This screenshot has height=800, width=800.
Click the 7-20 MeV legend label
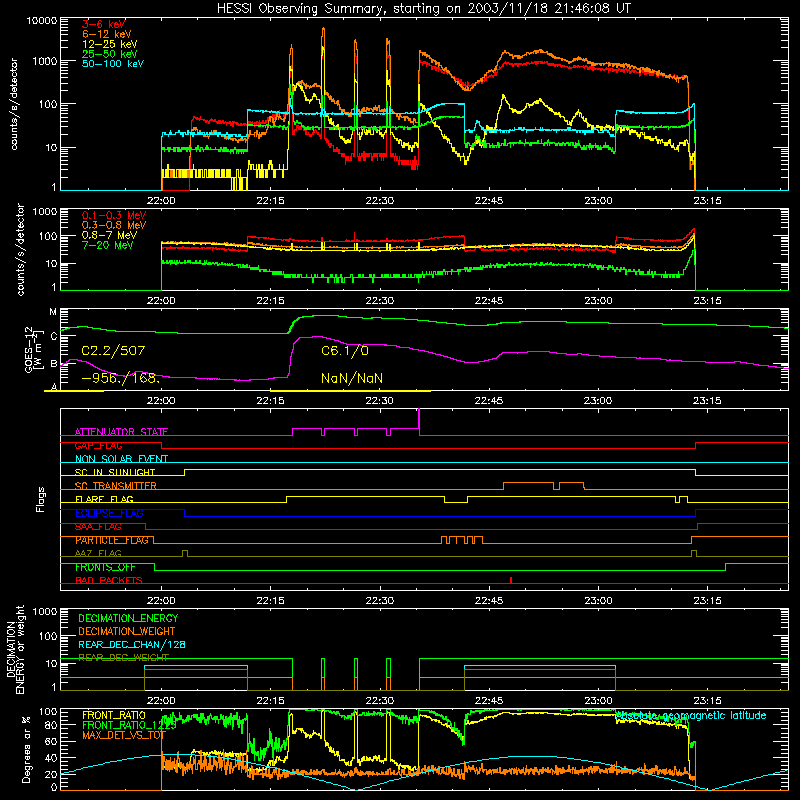[x=108, y=245]
